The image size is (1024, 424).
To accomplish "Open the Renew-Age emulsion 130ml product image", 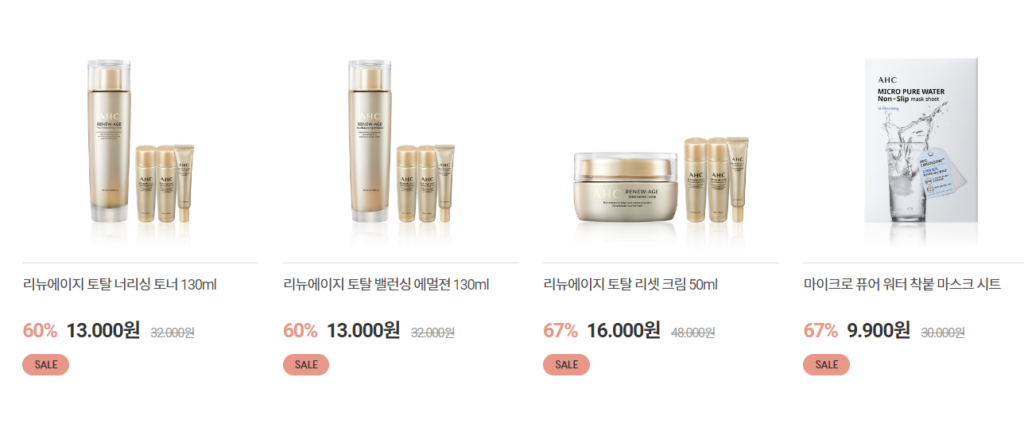I will pos(401,141).
